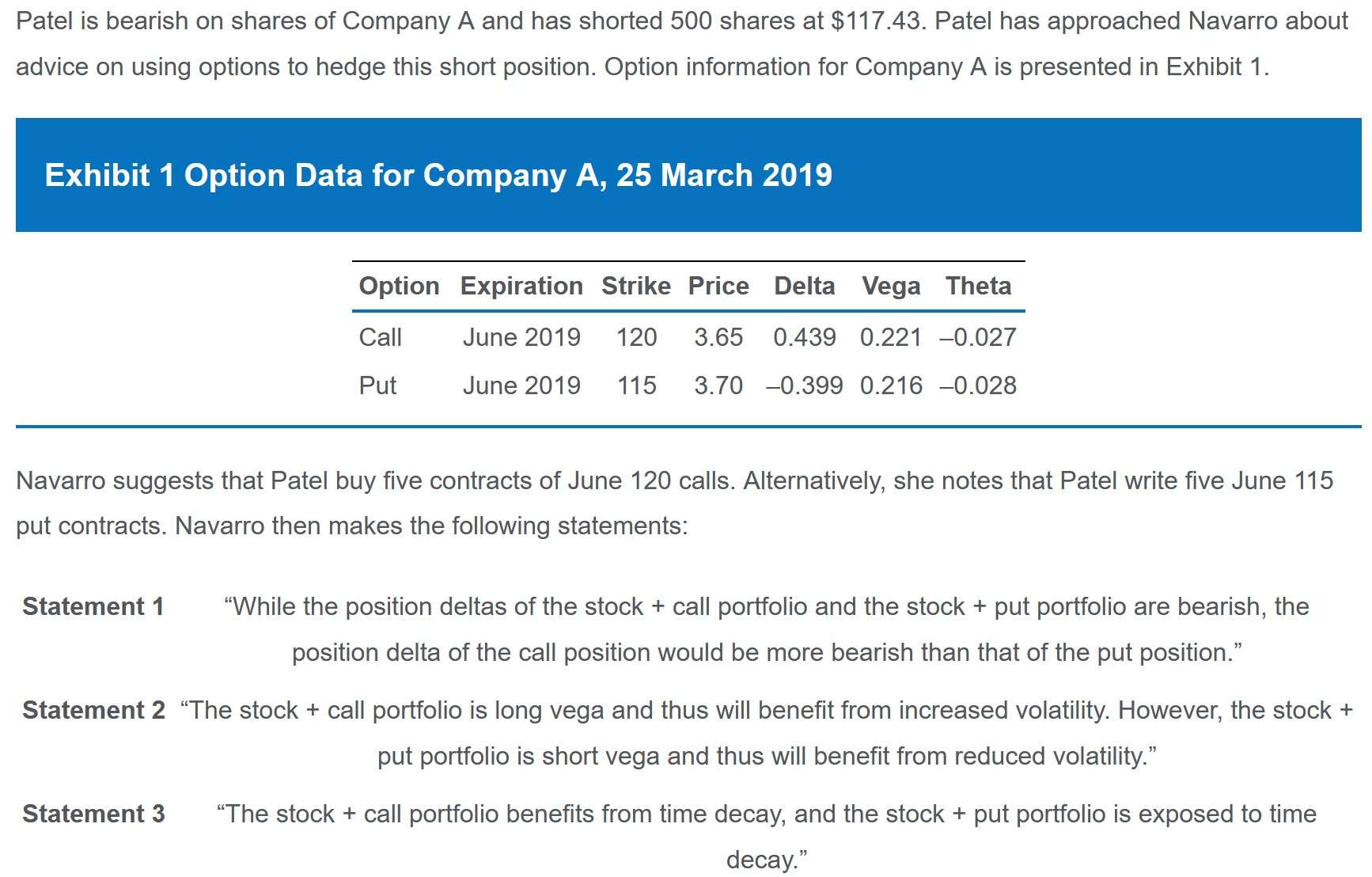Select the Call row label
This screenshot has width=1372, height=877.
[x=381, y=337]
